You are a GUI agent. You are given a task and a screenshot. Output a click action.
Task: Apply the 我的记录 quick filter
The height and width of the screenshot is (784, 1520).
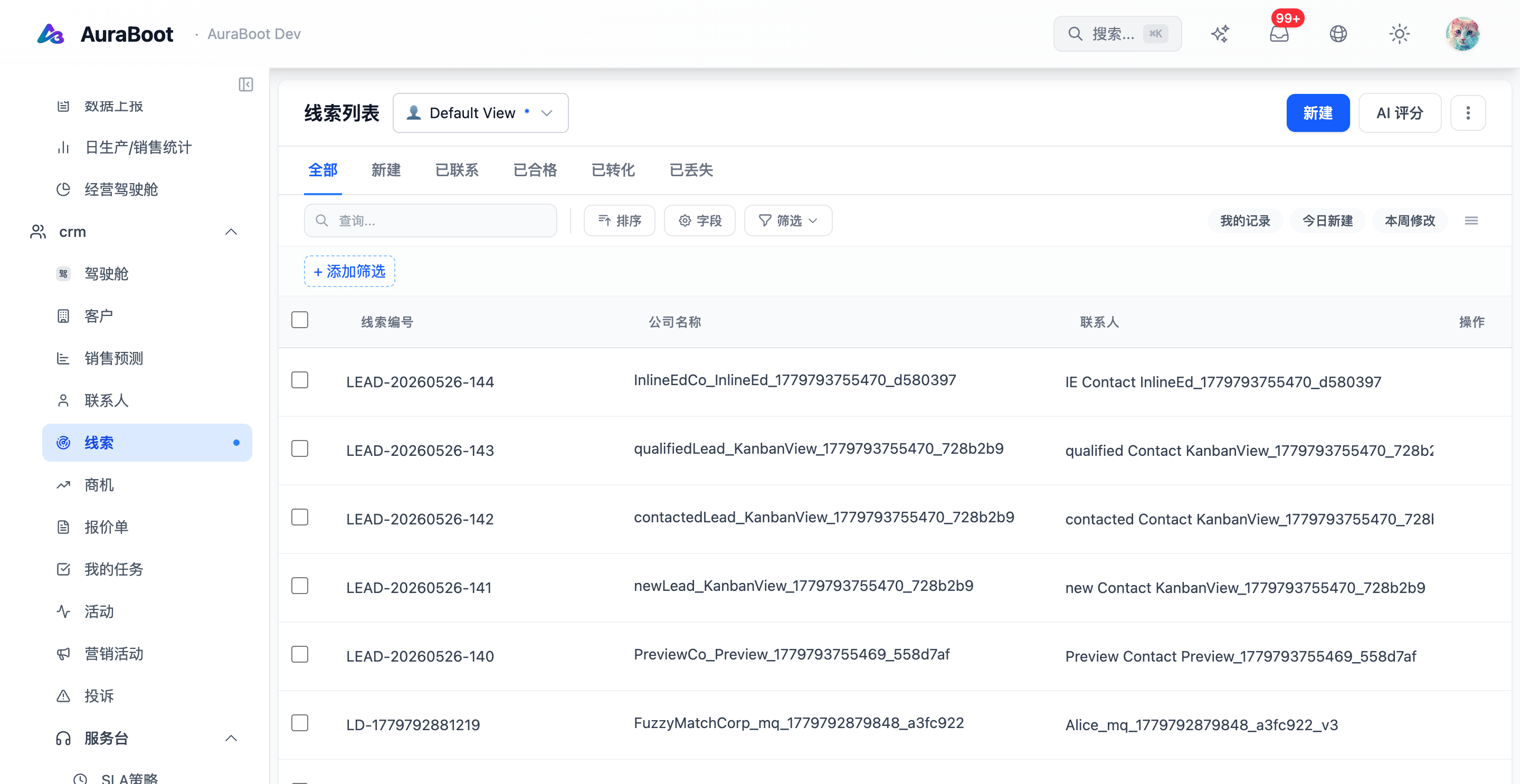pos(1245,221)
